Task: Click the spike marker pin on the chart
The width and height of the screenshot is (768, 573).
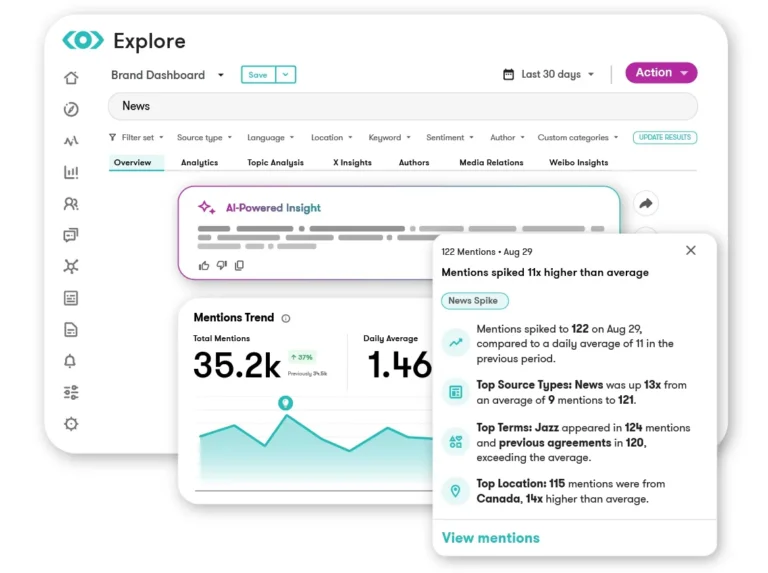Action: click(x=286, y=403)
